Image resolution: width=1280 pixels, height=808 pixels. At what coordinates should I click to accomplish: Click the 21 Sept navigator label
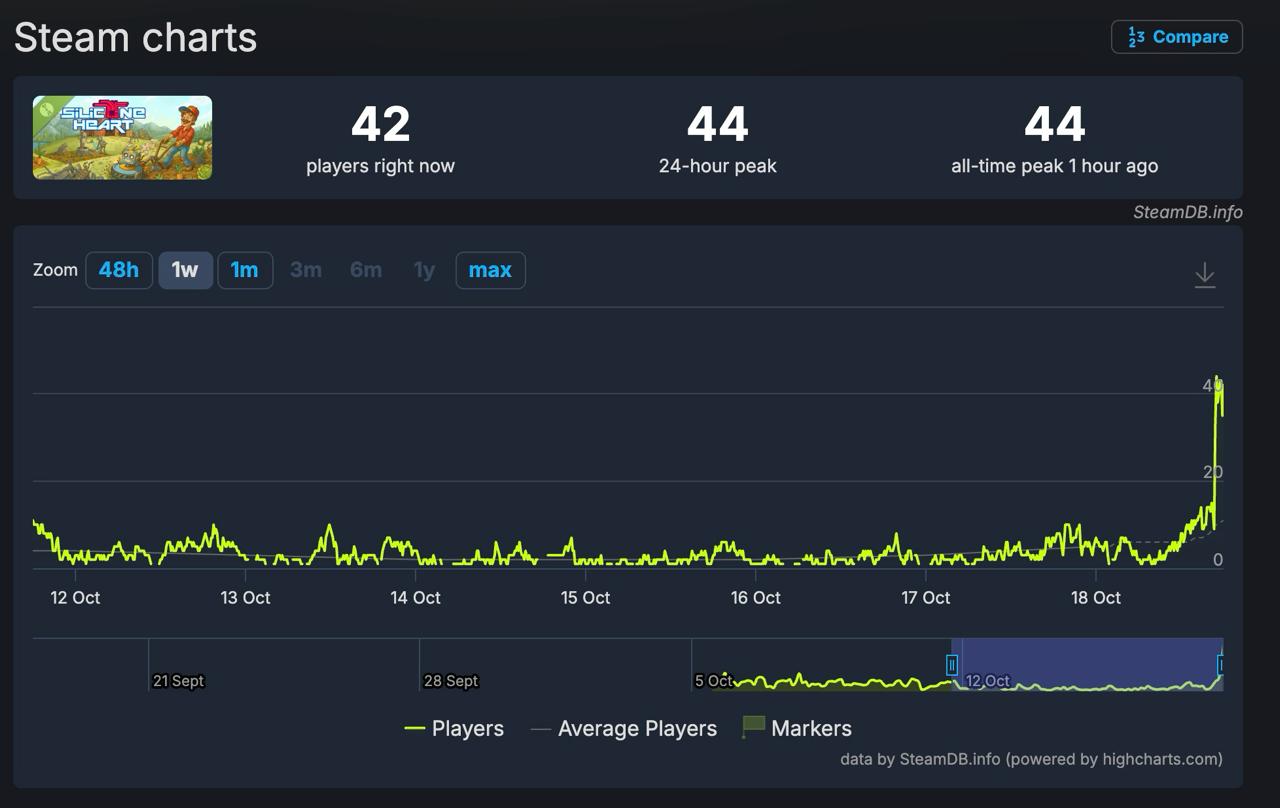point(178,681)
